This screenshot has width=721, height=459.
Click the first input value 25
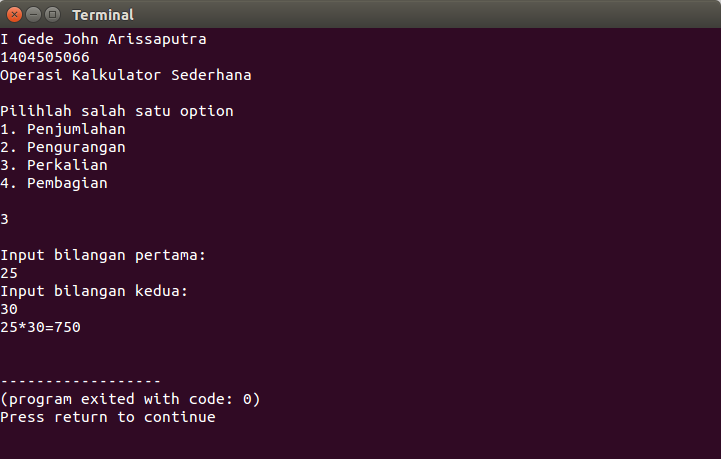[9, 273]
